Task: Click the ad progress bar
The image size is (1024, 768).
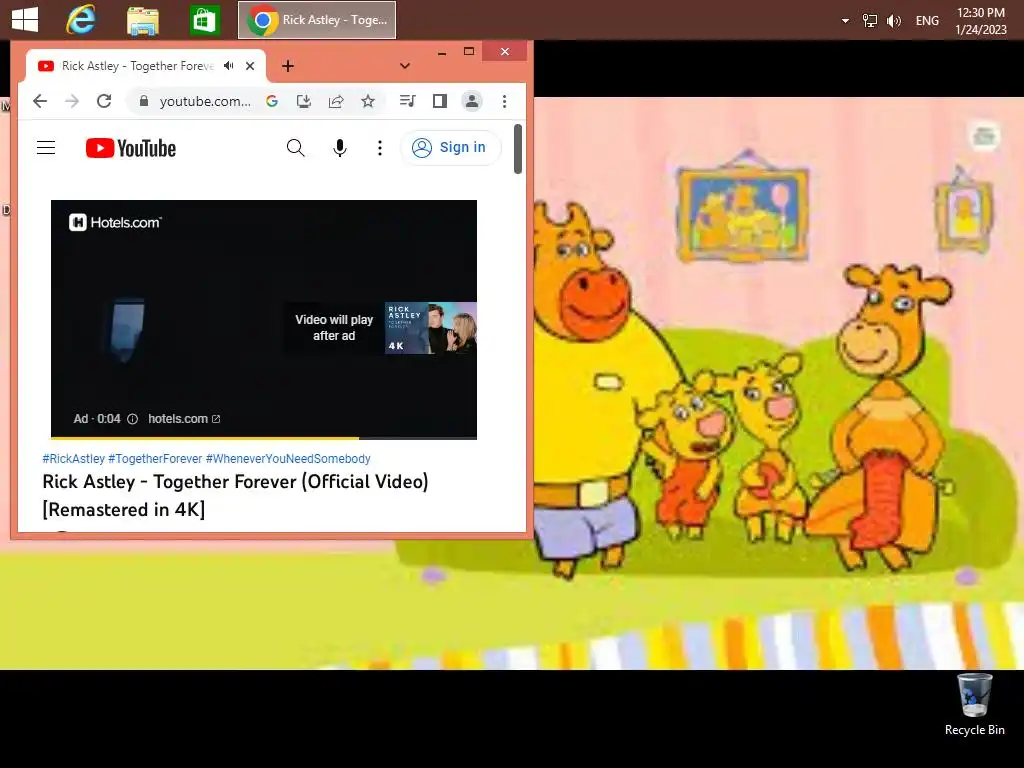Action: 264,438
